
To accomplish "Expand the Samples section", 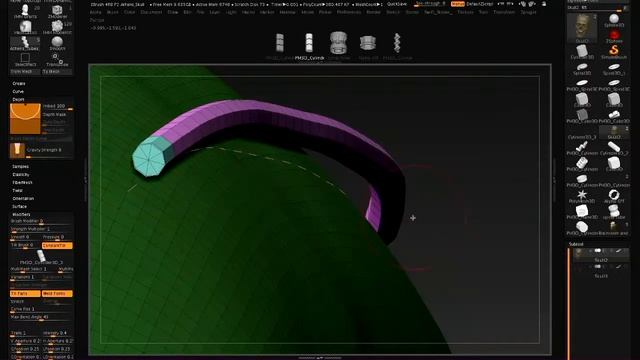I will (x=20, y=167).
